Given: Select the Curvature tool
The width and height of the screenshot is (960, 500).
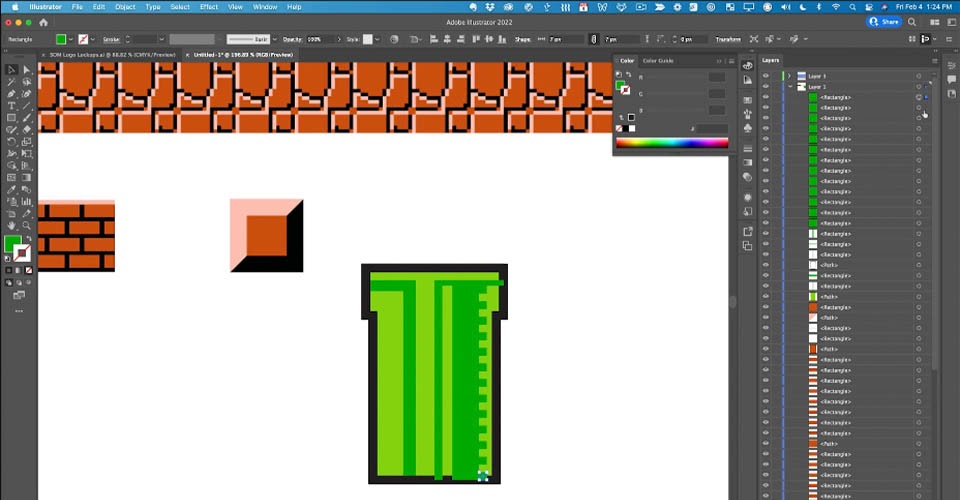Looking at the screenshot, I should [27, 94].
